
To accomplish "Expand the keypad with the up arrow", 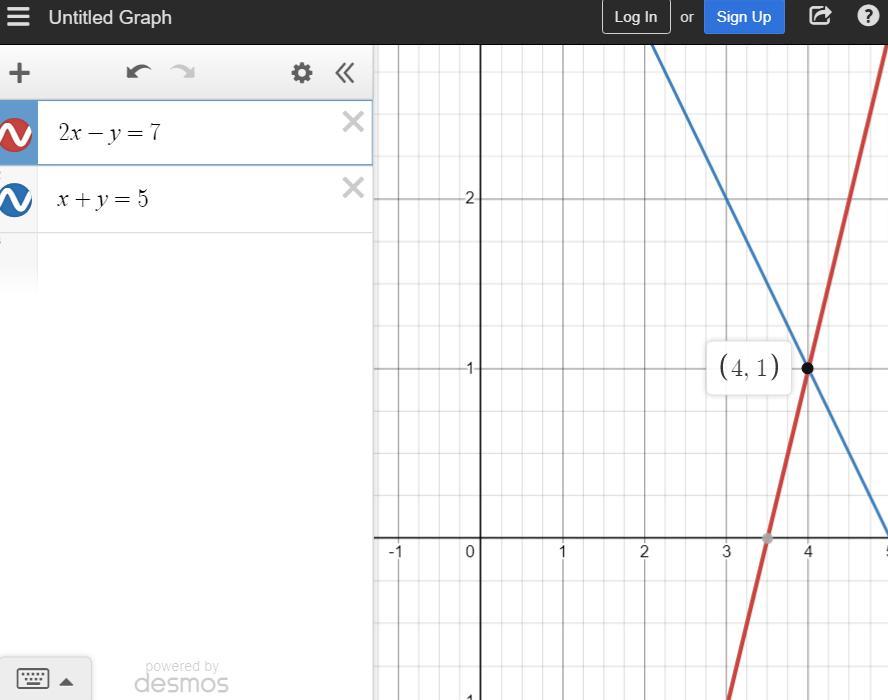I will [x=66, y=682].
